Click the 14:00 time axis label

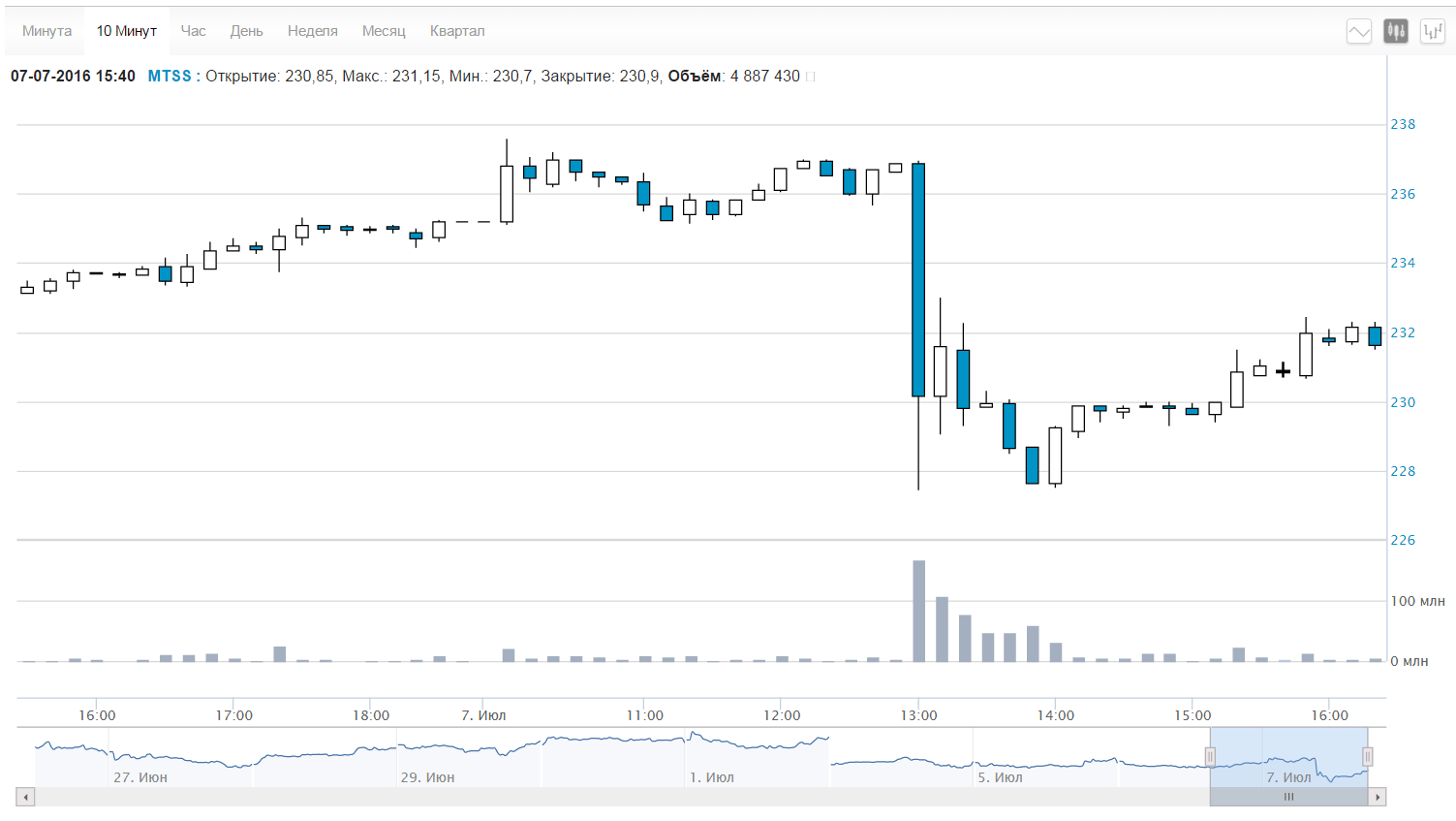1056,716
